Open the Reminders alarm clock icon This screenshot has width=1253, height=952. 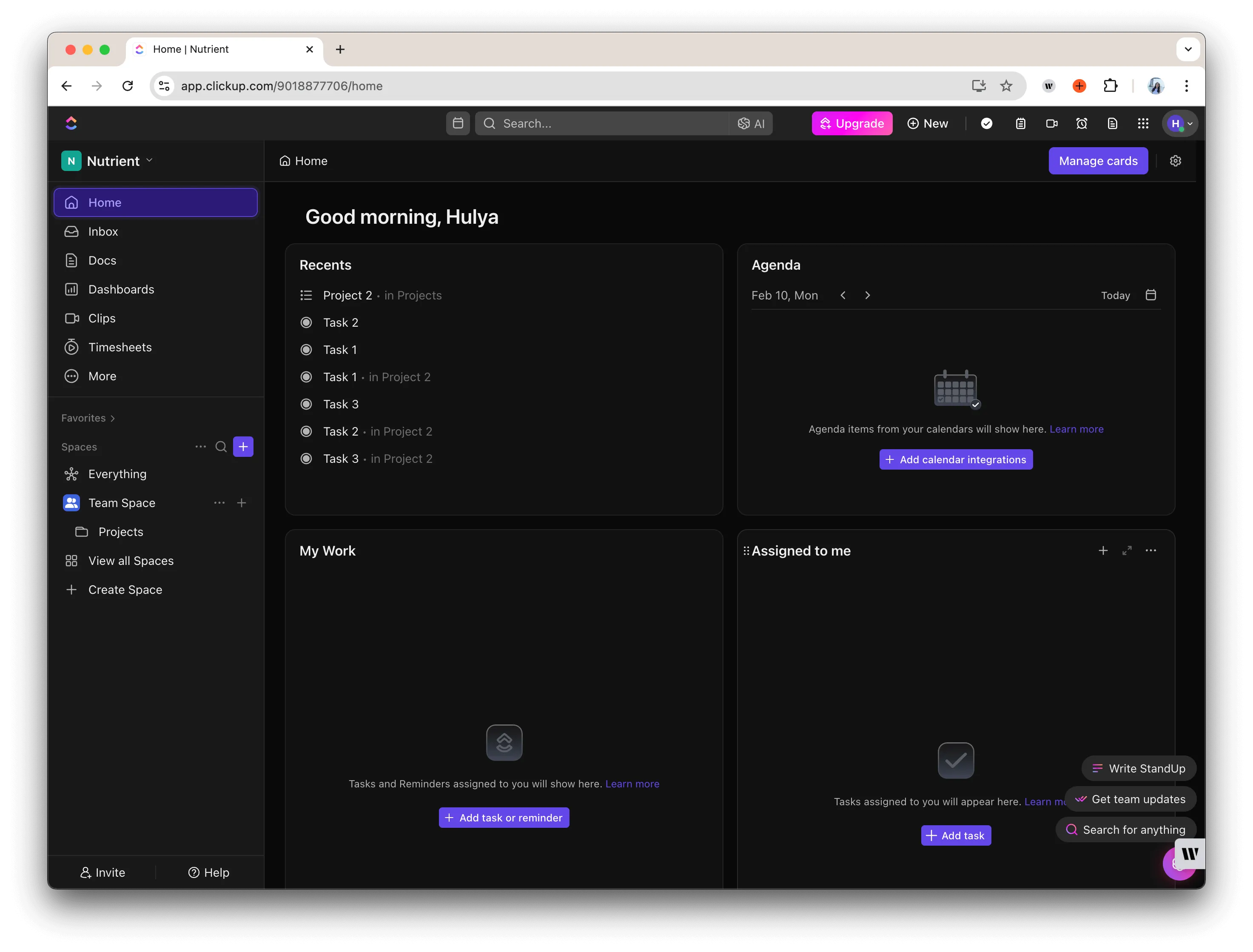[1082, 123]
